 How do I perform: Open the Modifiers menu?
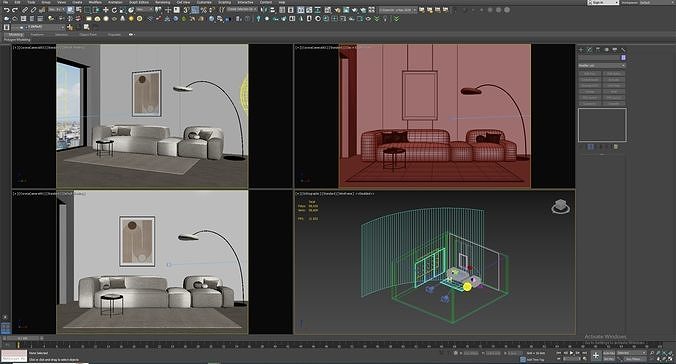(x=95, y=2)
